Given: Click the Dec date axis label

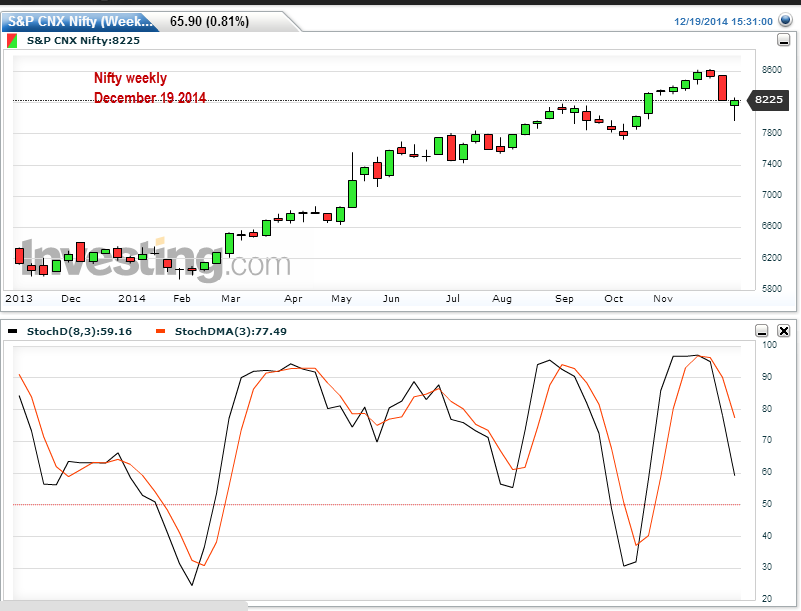Looking at the screenshot, I should (71, 299).
